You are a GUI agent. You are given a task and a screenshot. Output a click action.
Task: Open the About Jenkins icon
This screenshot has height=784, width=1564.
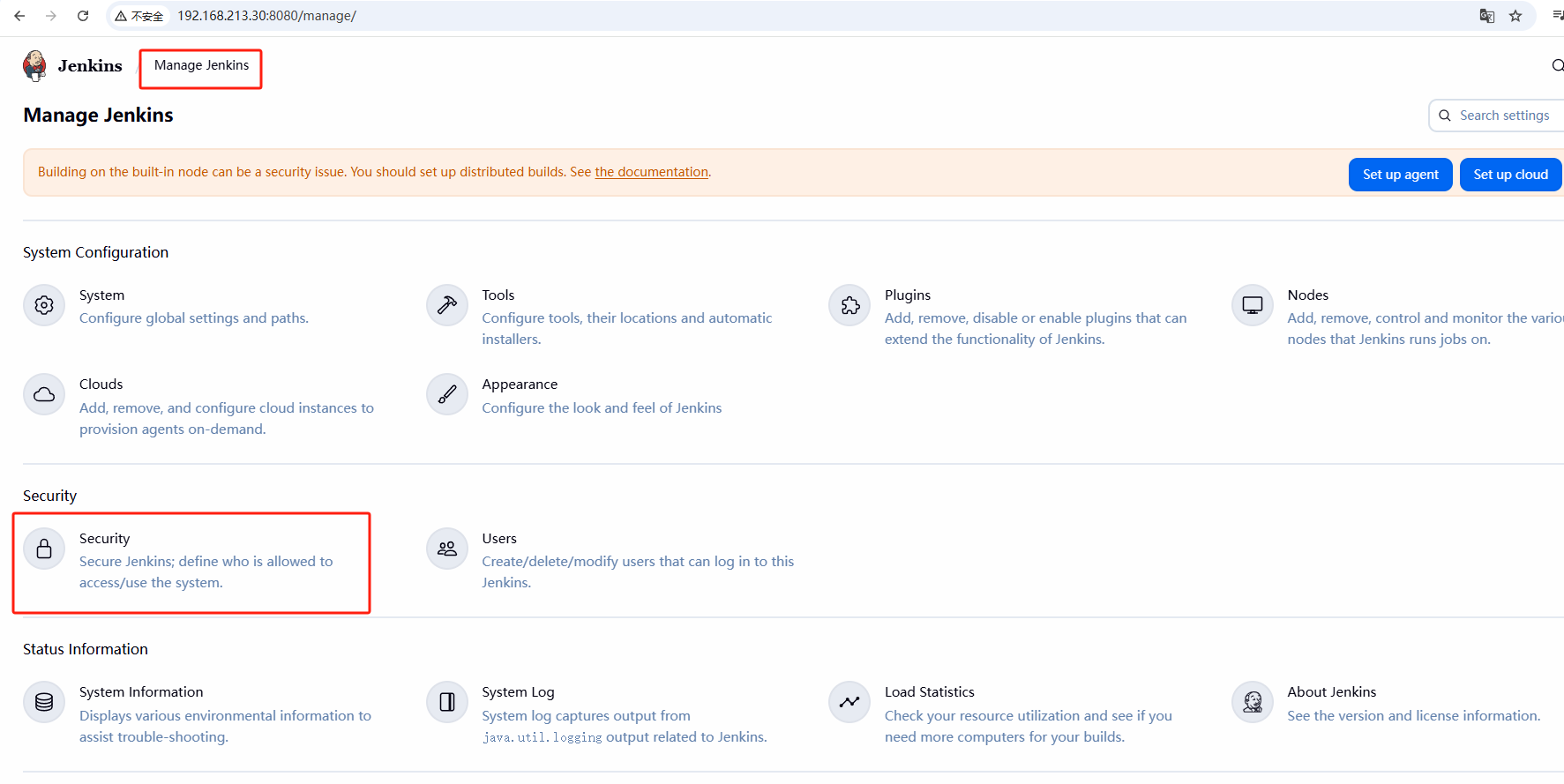coord(1253,702)
